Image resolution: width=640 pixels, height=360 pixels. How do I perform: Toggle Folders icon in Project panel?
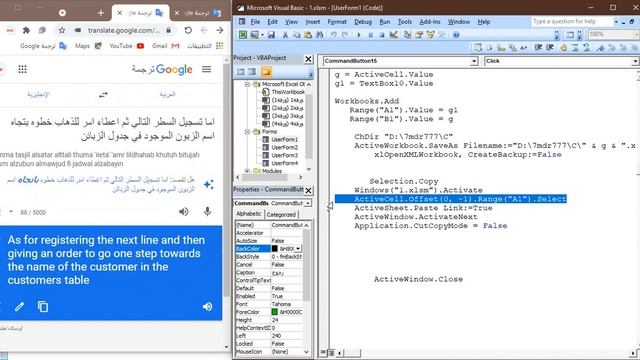(266, 72)
